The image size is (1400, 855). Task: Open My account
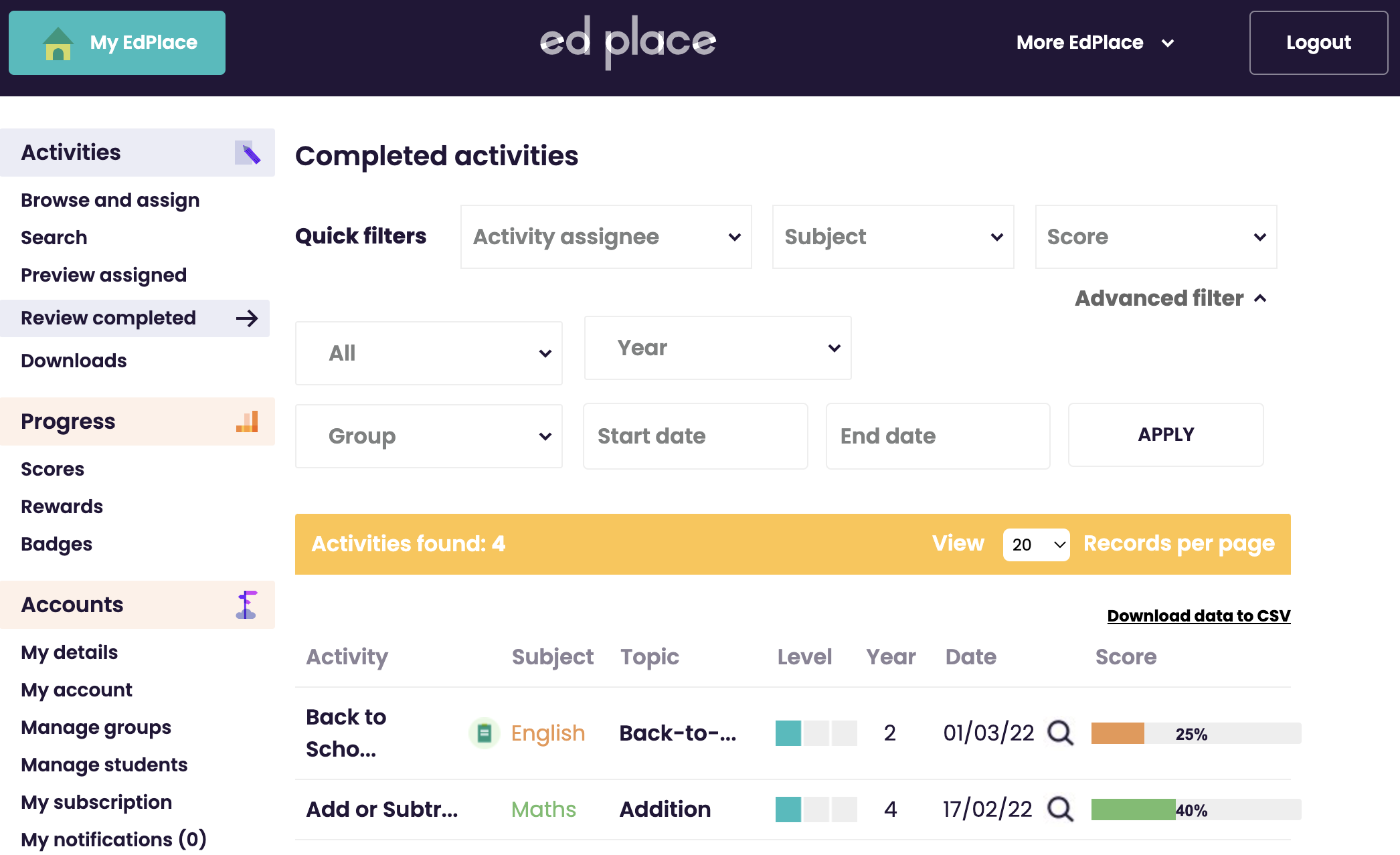tap(76, 690)
